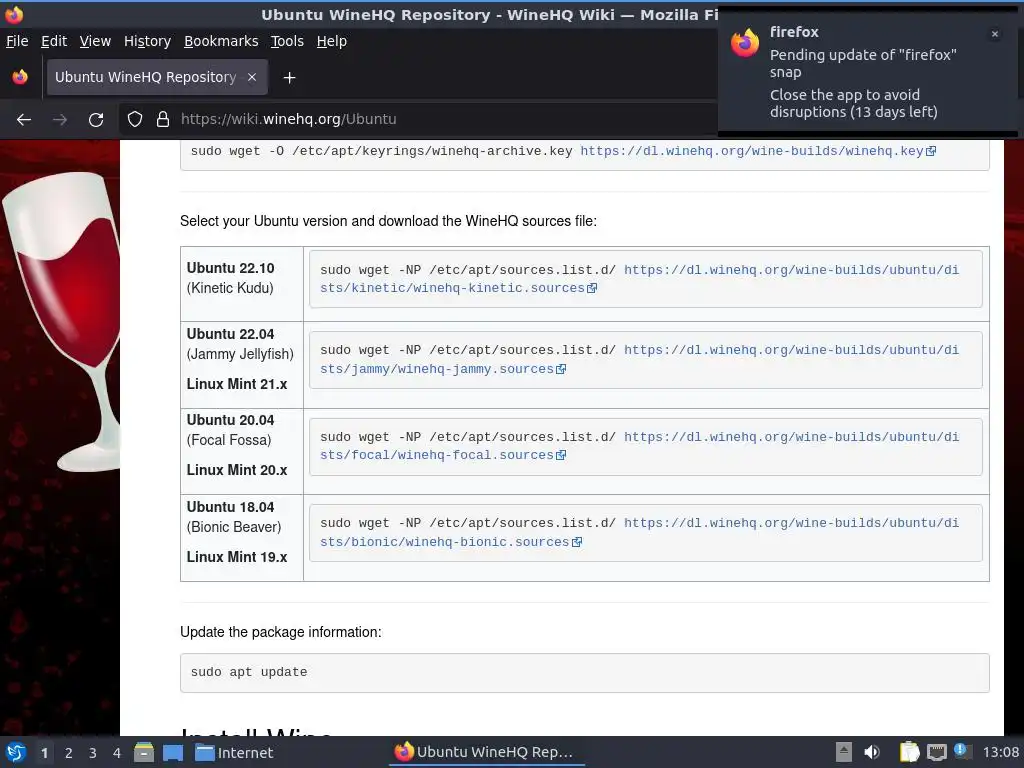
Task: Click the Ubuntu 22.10 table cell text
Action: click(231, 268)
